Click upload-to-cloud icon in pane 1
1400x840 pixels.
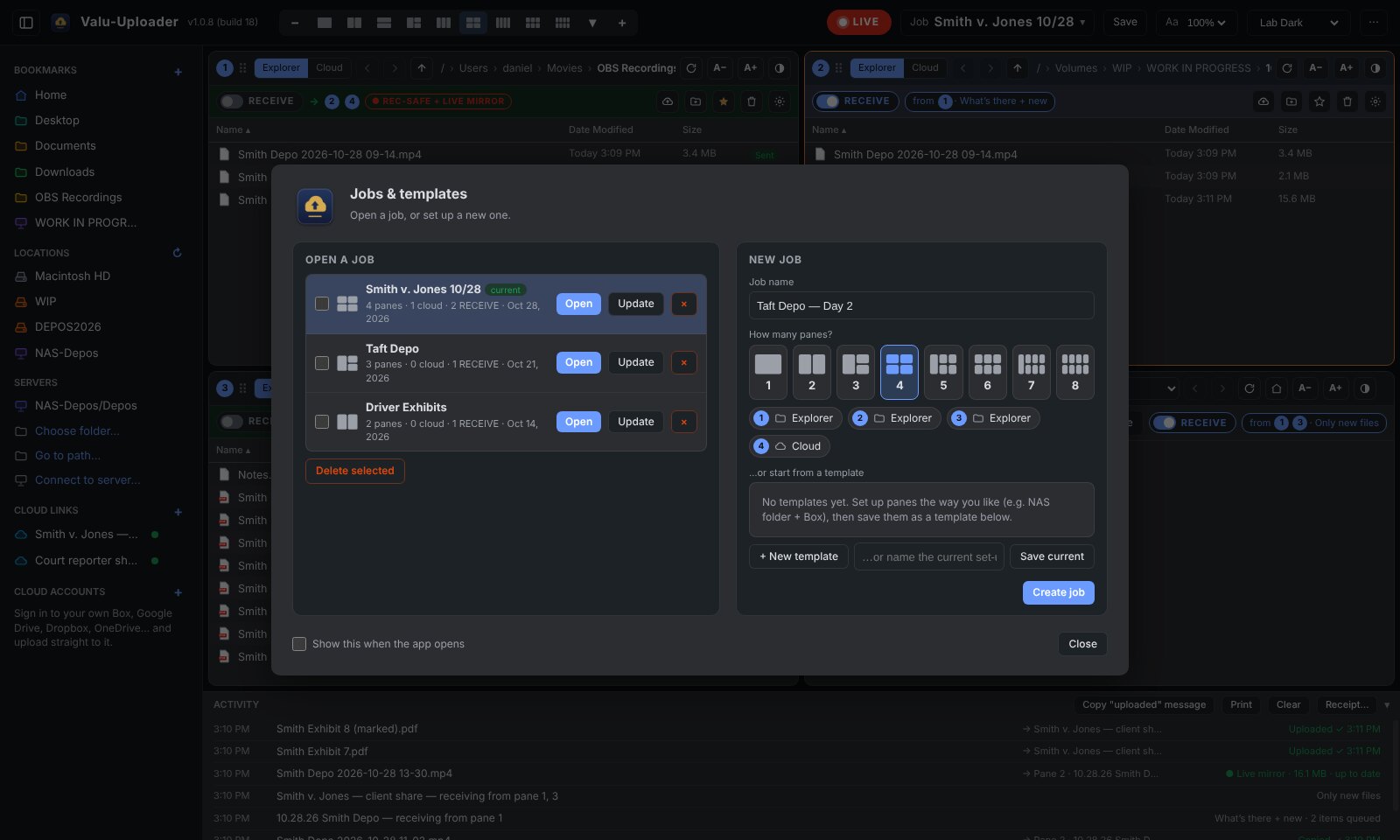(x=668, y=101)
